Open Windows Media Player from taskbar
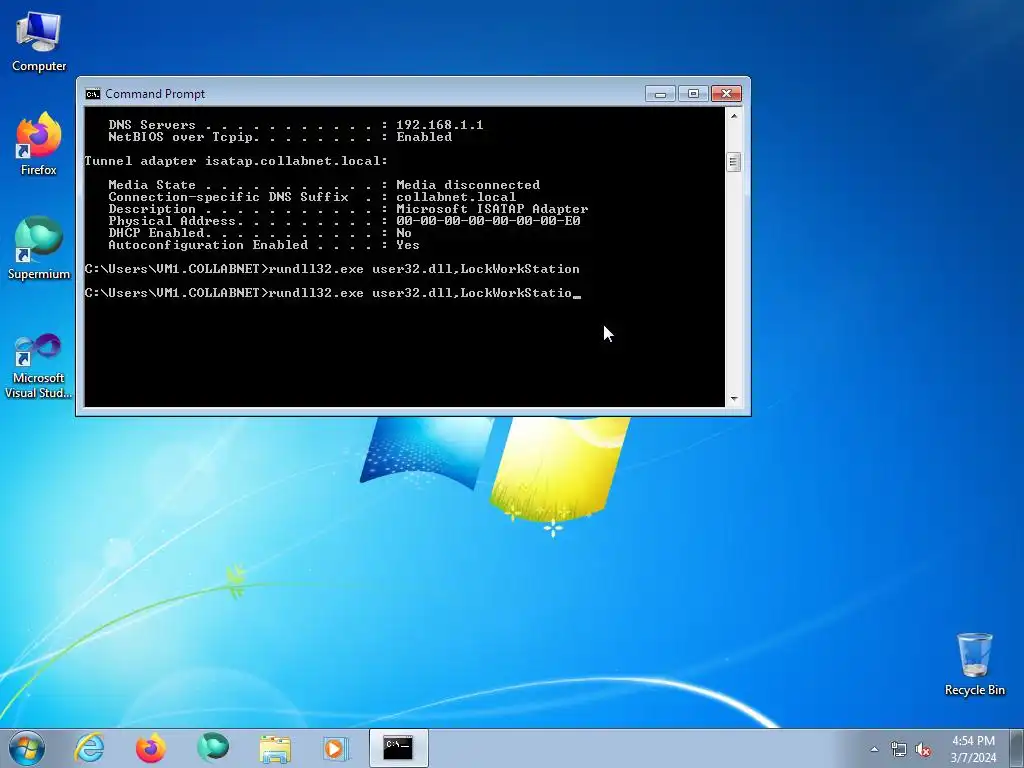This screenshot has height=768, width=1024. coord(336,748)
